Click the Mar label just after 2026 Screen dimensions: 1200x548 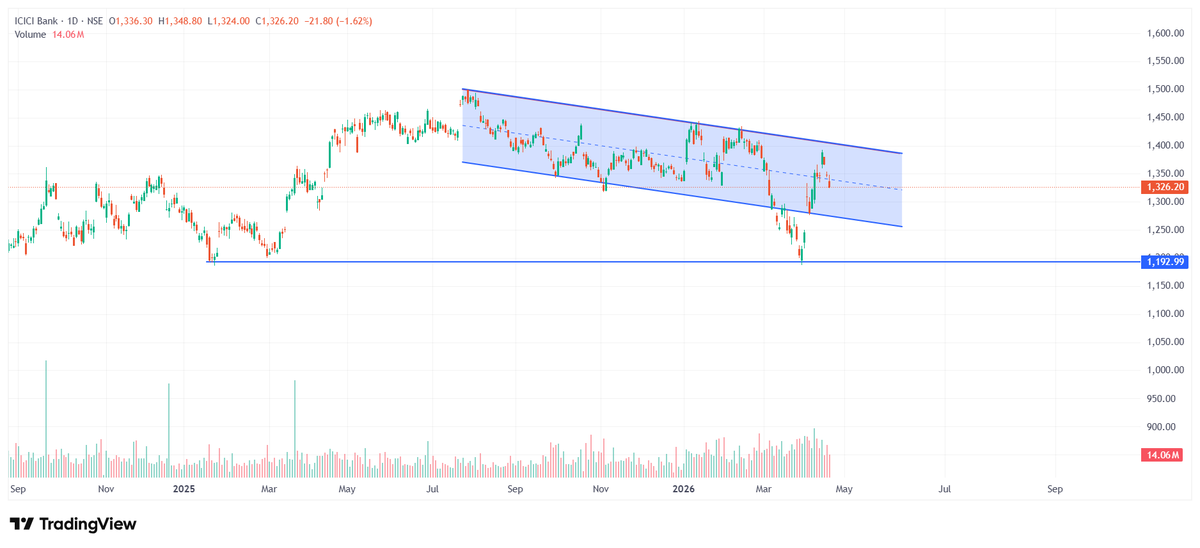point(764,490)
